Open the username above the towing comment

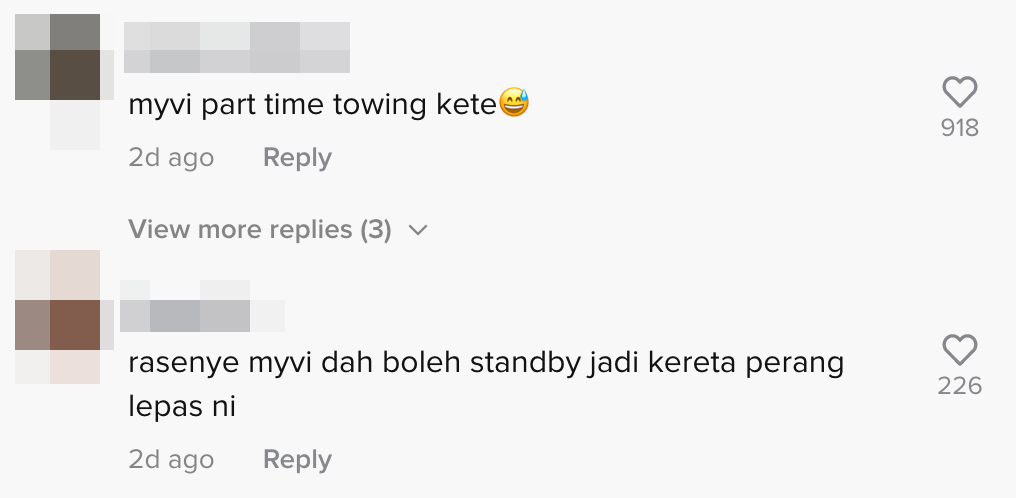(237, 47)
